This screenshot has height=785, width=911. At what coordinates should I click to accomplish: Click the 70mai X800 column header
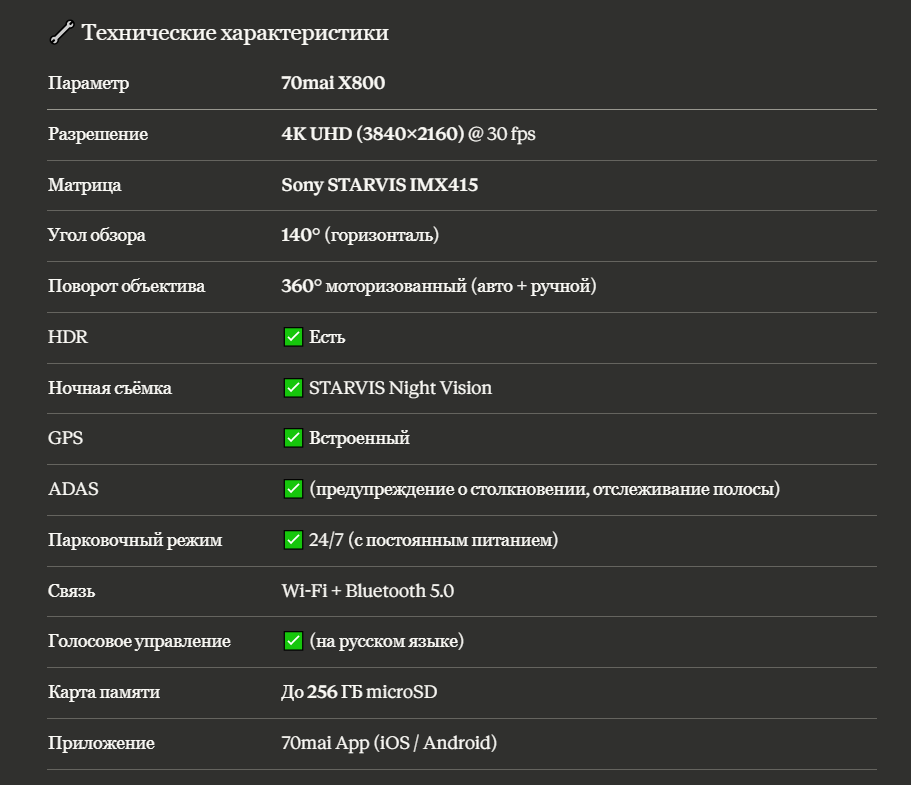coord(333,83)
